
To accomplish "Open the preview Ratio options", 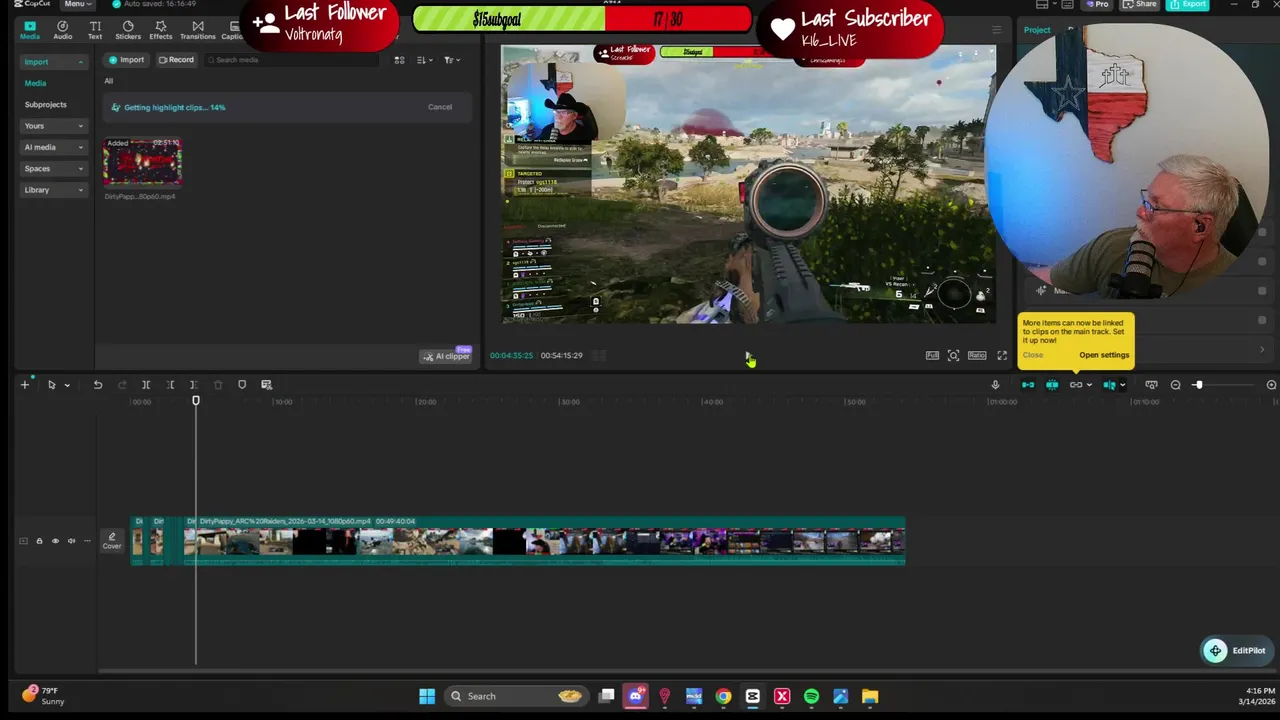I will pyautogui.click(x=977, y=355).
